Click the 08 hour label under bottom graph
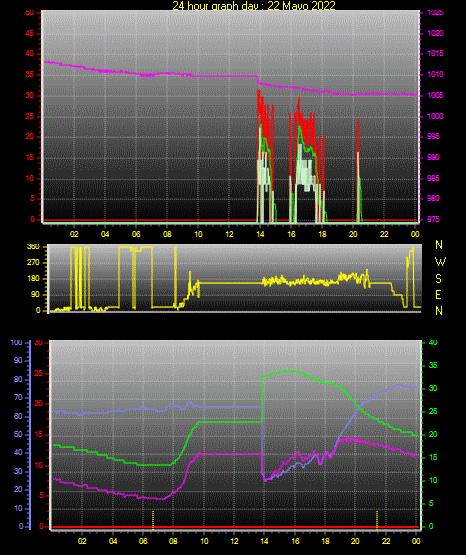Viewport: 466px width, 555px height. tap(173, 541)
